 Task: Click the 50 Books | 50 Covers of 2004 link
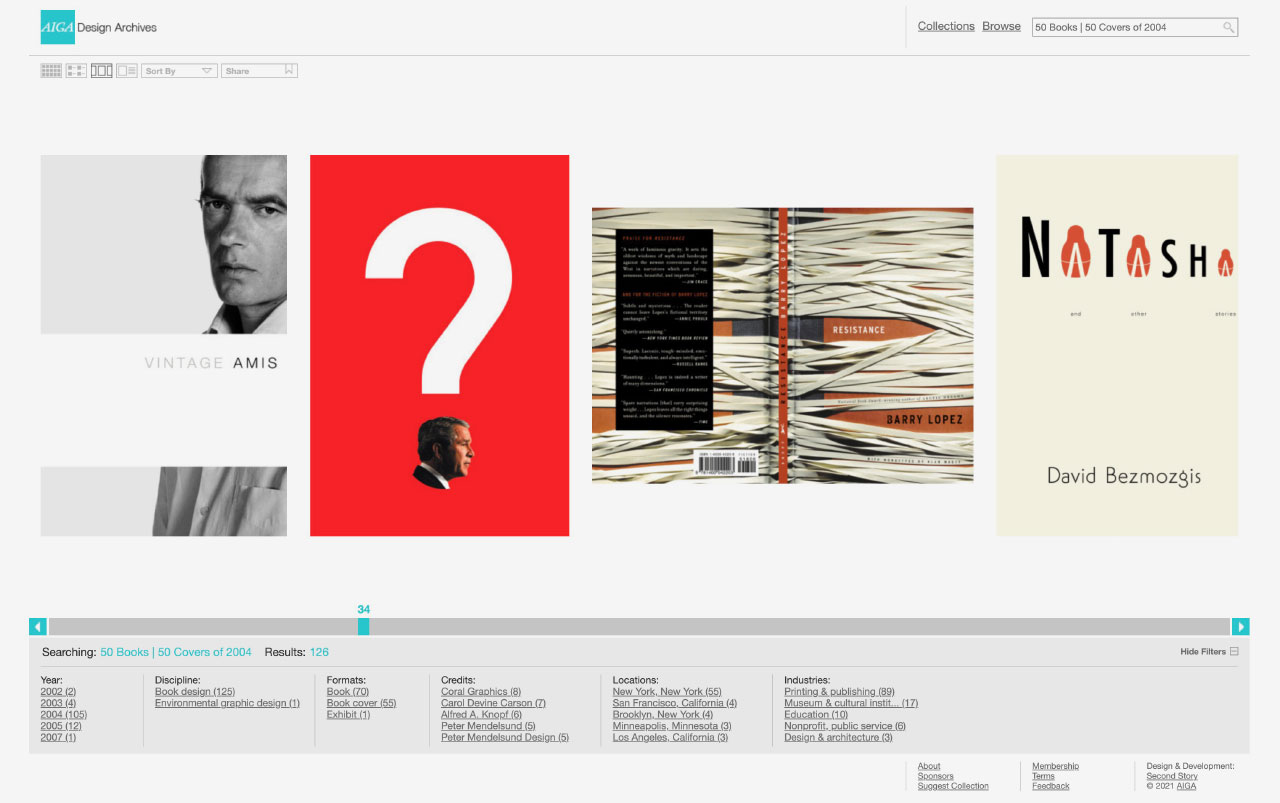(x=176, y=652)
